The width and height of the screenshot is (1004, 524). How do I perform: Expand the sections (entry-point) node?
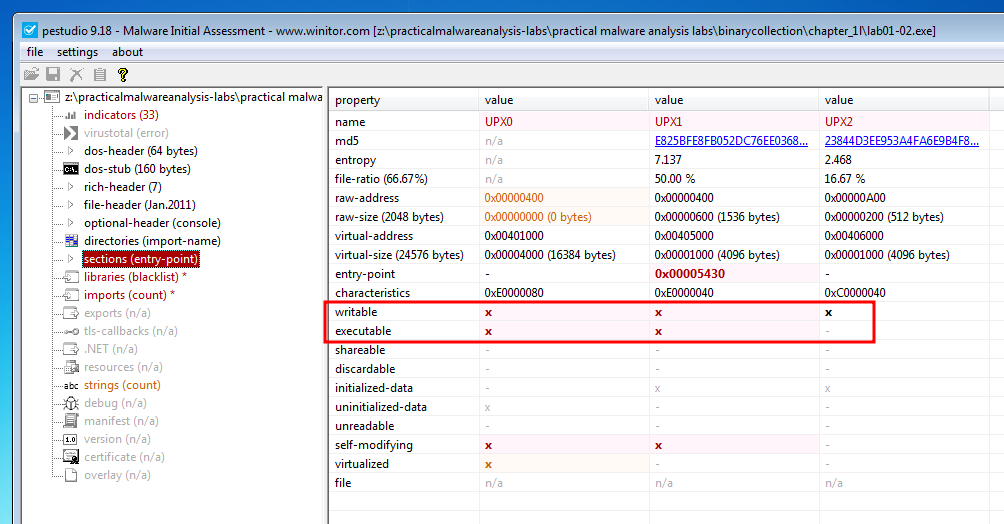coord(70,259)
